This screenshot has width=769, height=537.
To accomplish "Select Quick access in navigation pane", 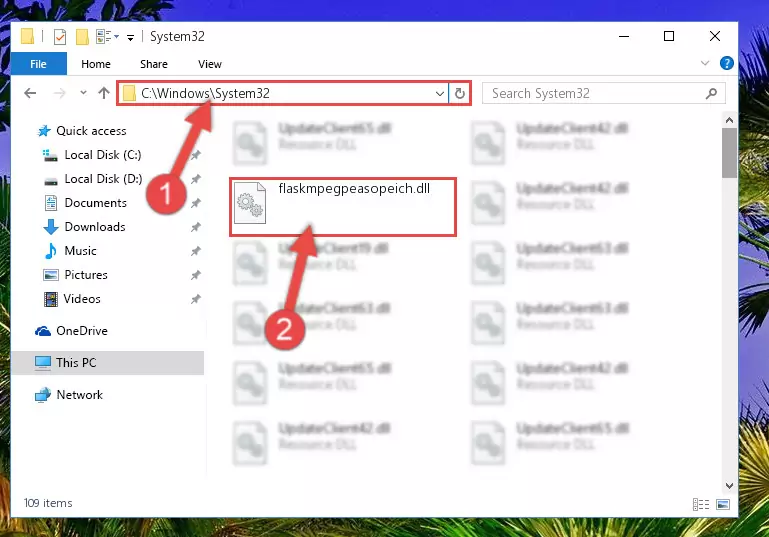I will (91, 131).
